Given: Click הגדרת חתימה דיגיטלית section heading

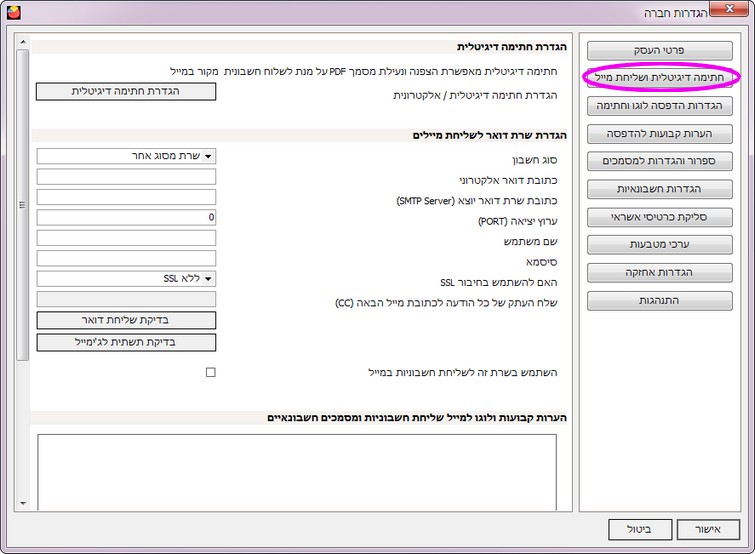Looking at the screenshot, I should 511,47.
